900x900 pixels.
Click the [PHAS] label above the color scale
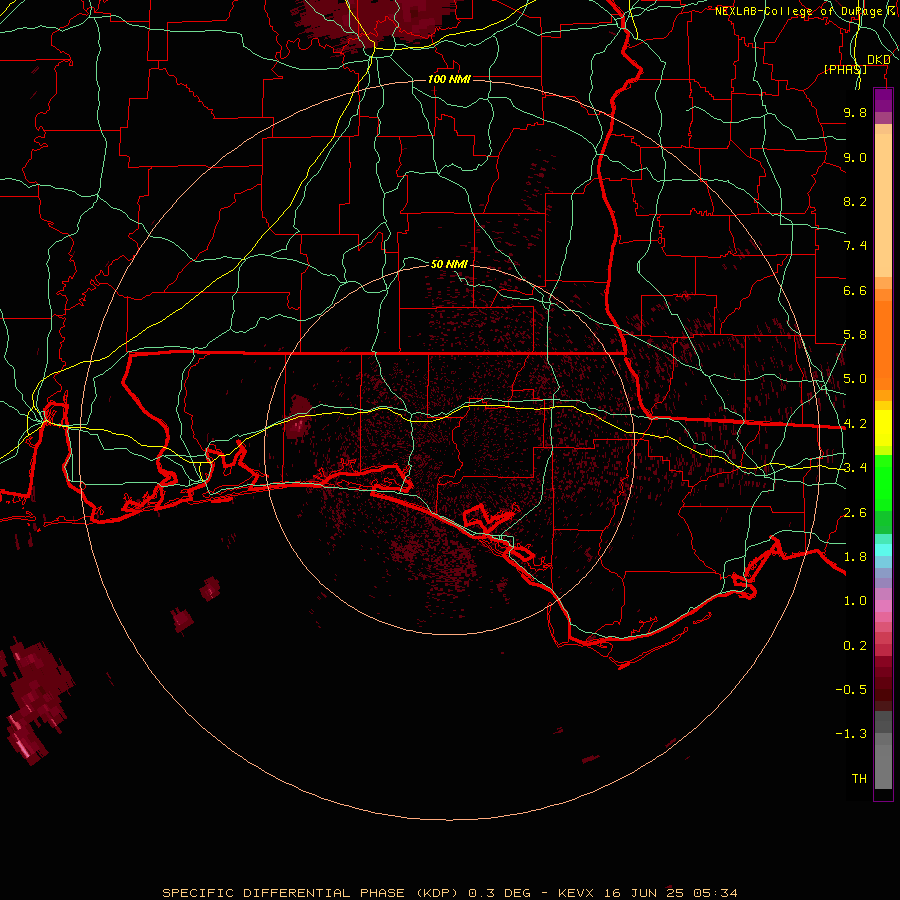(845, 69)
